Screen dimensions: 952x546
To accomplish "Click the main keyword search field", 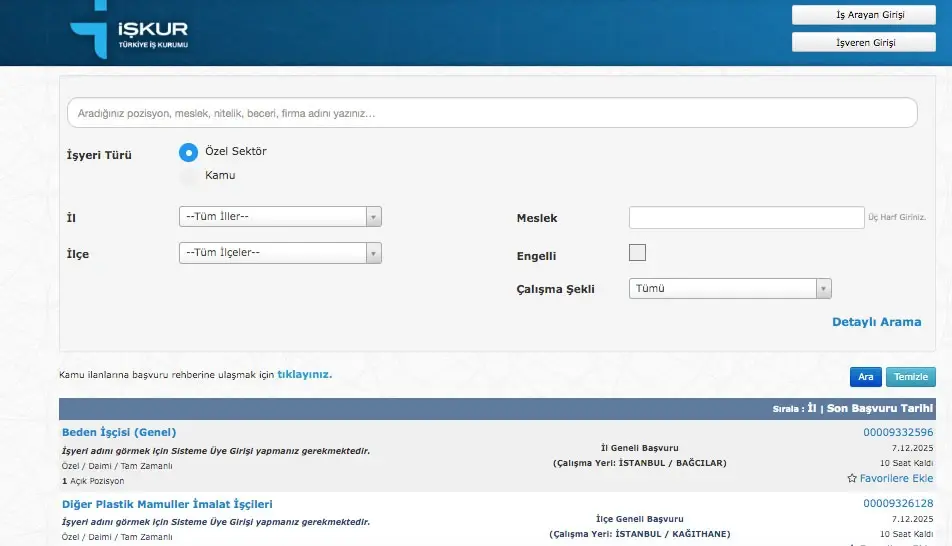I will 491,113.
